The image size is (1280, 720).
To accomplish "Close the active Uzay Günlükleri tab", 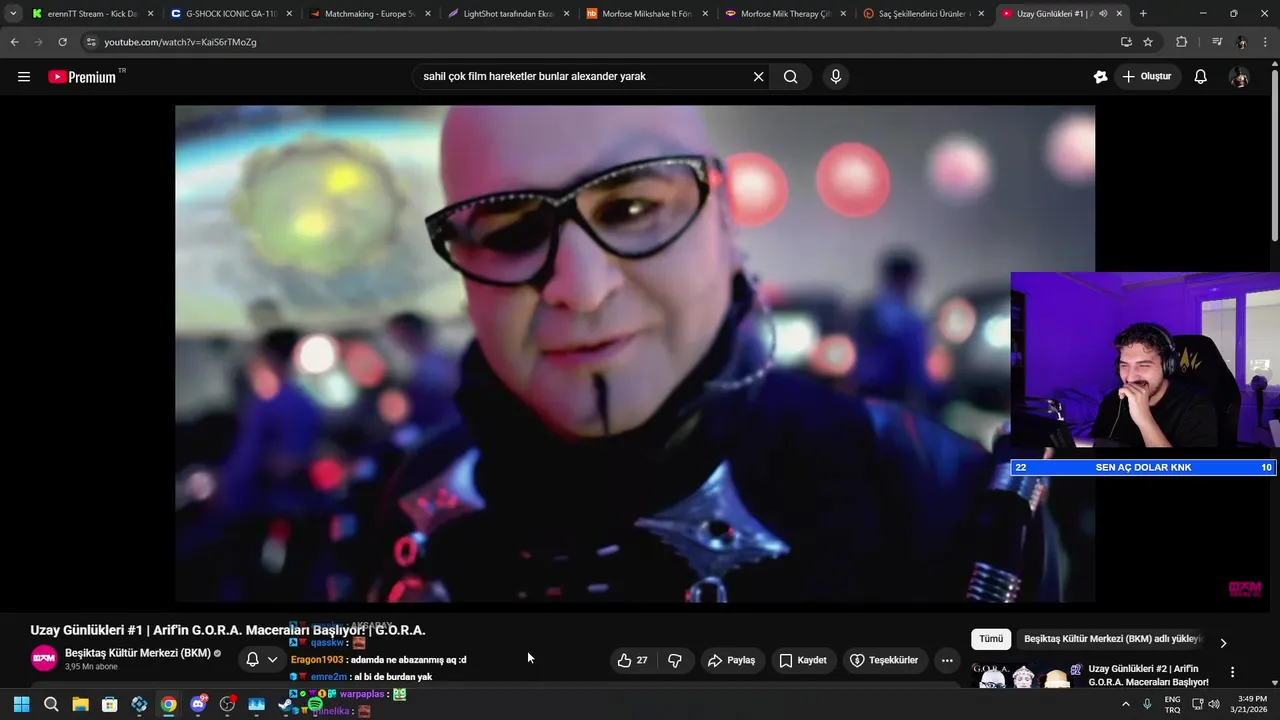I will (x=1119, y=14).
